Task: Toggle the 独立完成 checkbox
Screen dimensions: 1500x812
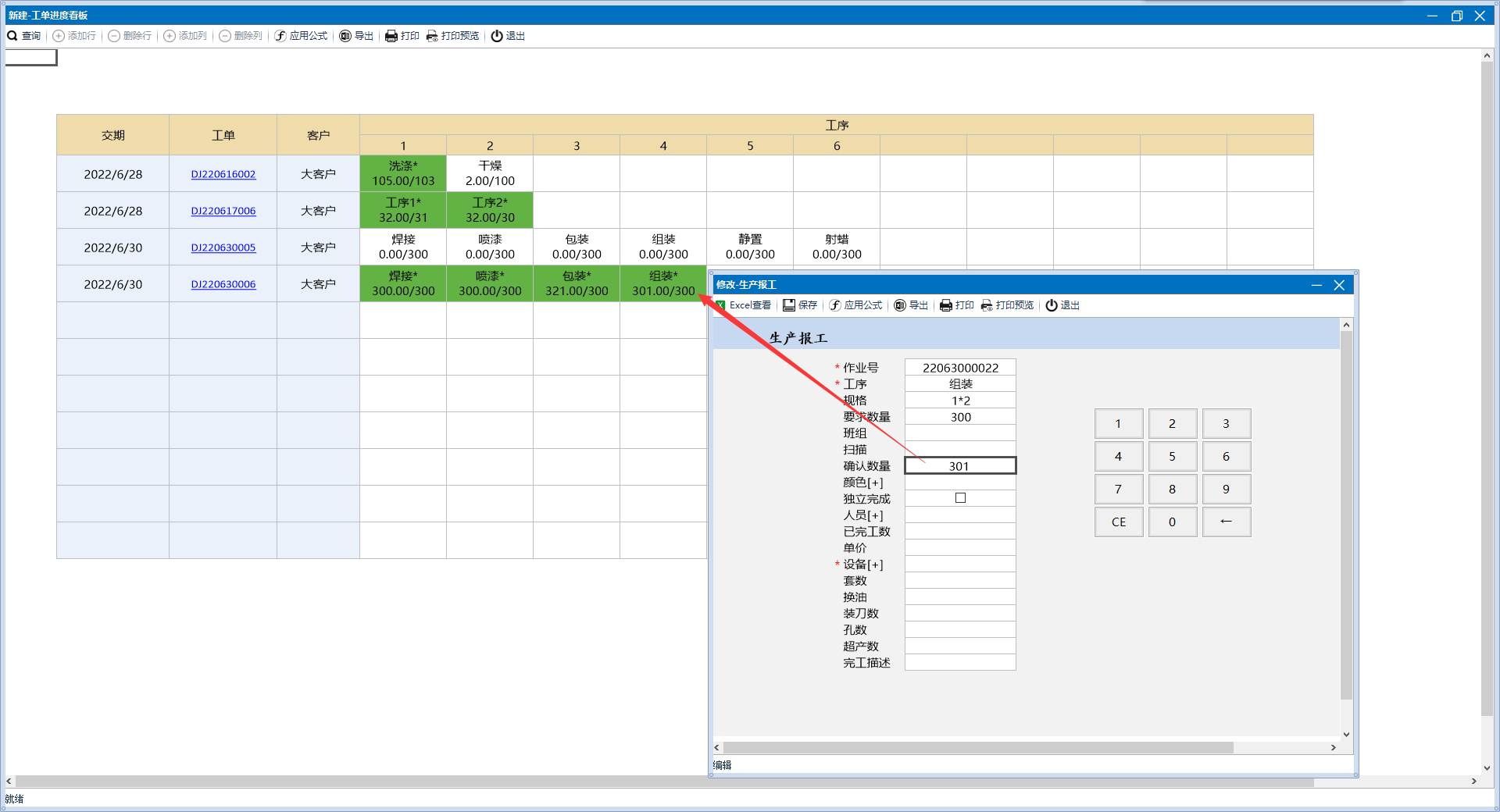Action: [960, 498]
